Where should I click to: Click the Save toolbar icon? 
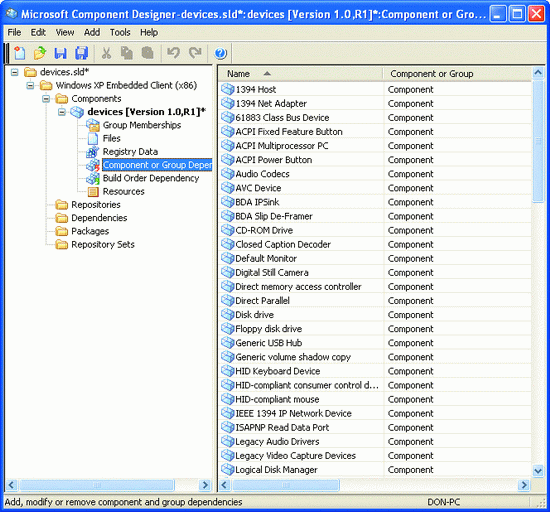coord(61,53)
